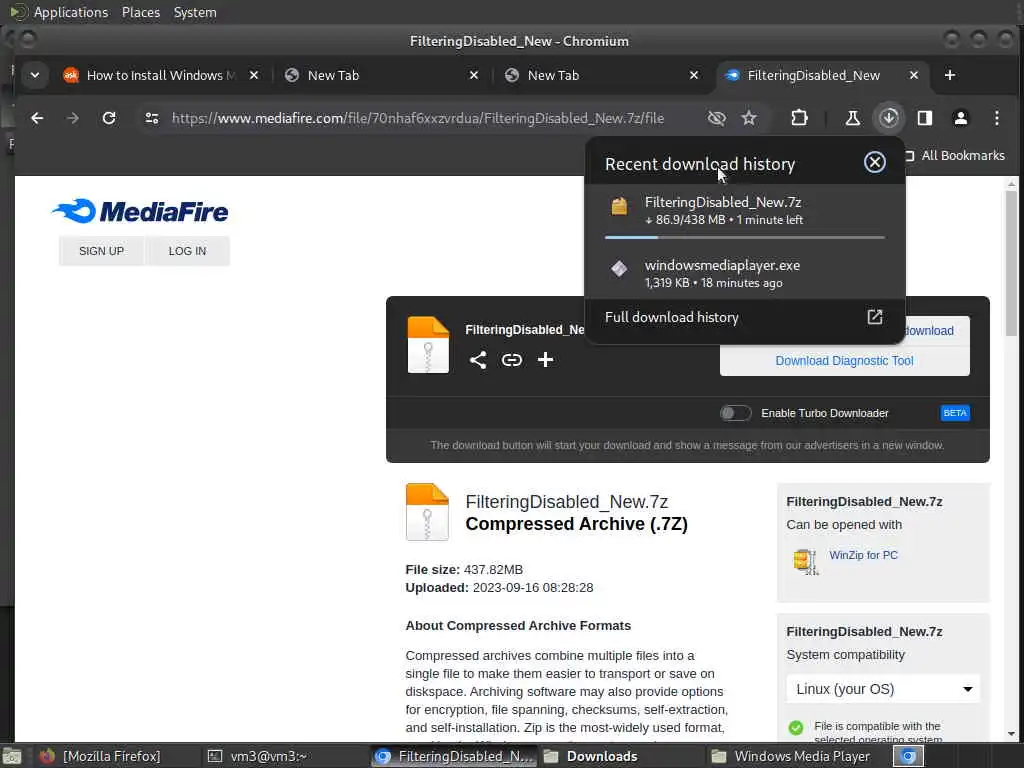Screen dimensions: 1024x768
Task: Open Full download history
Action: click(744, 317)
